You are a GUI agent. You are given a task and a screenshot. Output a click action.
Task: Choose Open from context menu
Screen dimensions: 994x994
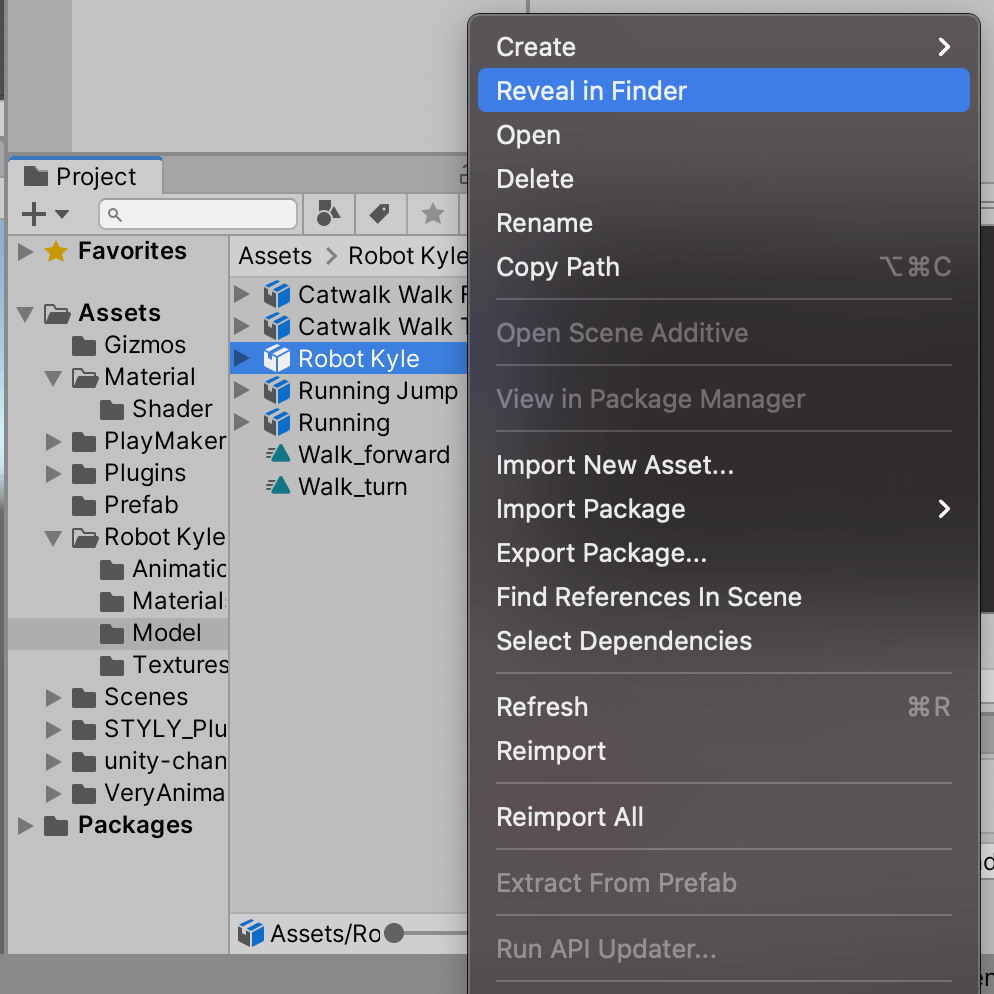(x=724, y=135)
